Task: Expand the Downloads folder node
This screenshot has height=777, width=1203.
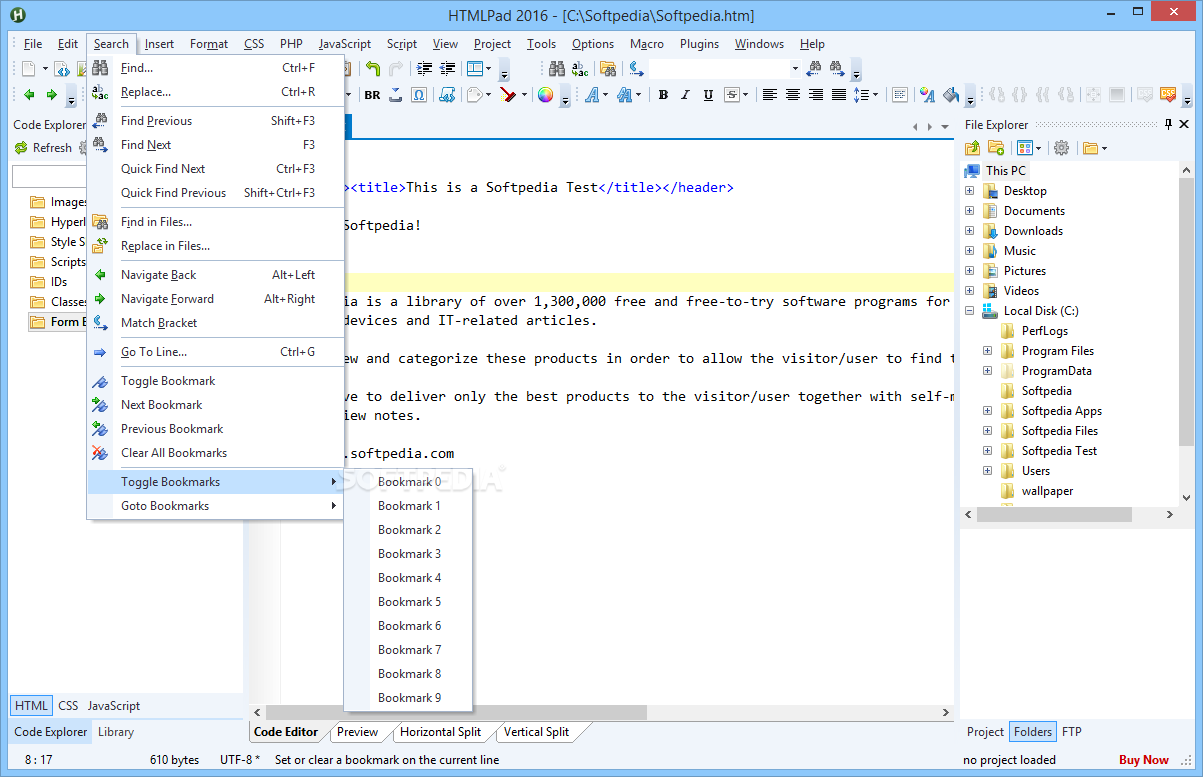Action: pos(969,231)
